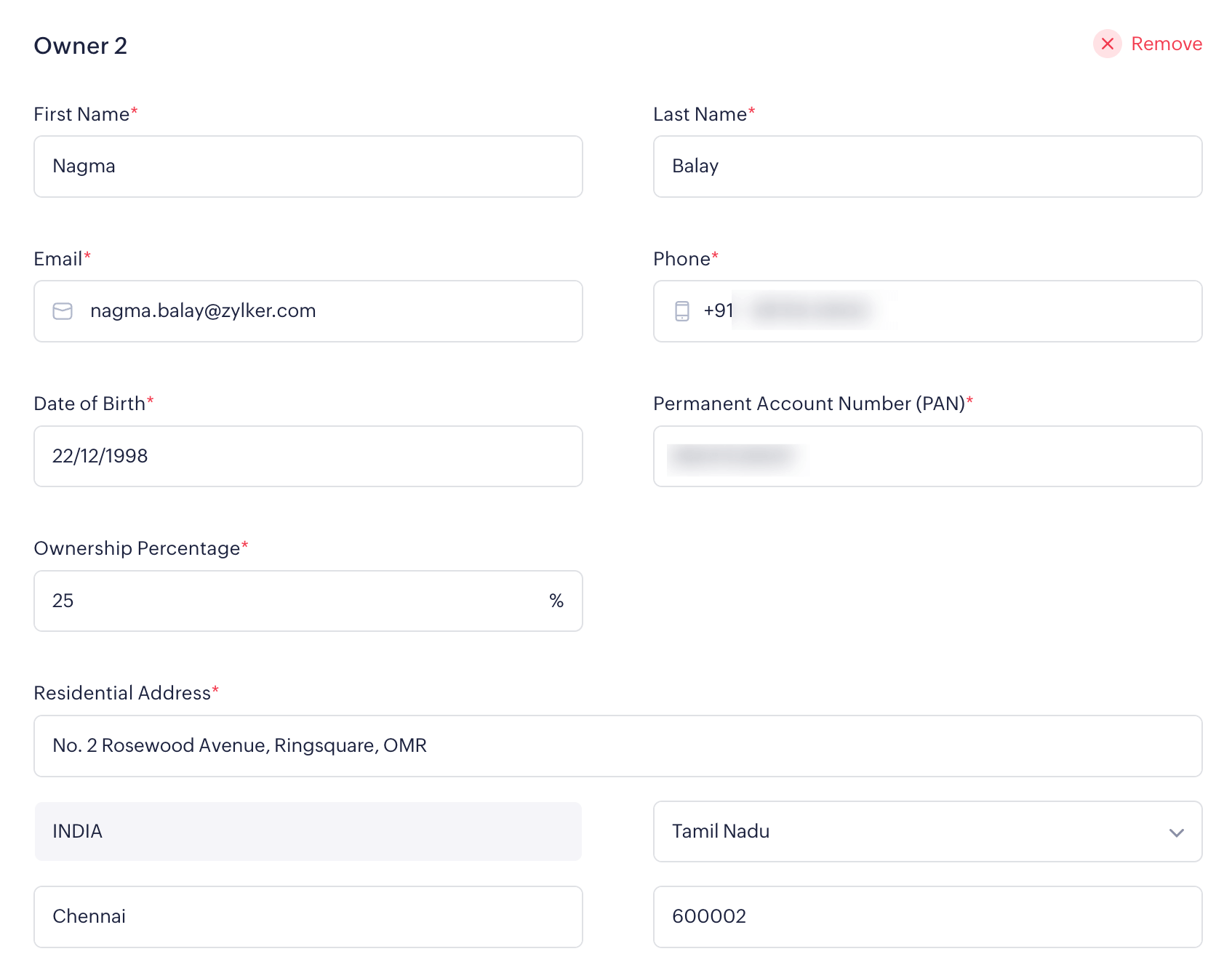Screen dimensions: 1232x970
Task: Focus the Date of Birth field
Action: click(x=308, y=456)
